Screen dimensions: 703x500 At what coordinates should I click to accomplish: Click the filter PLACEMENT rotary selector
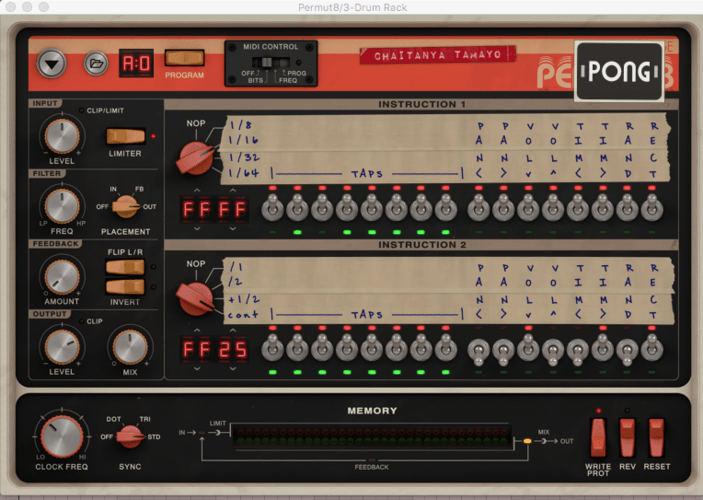click(x=125, y=207)
